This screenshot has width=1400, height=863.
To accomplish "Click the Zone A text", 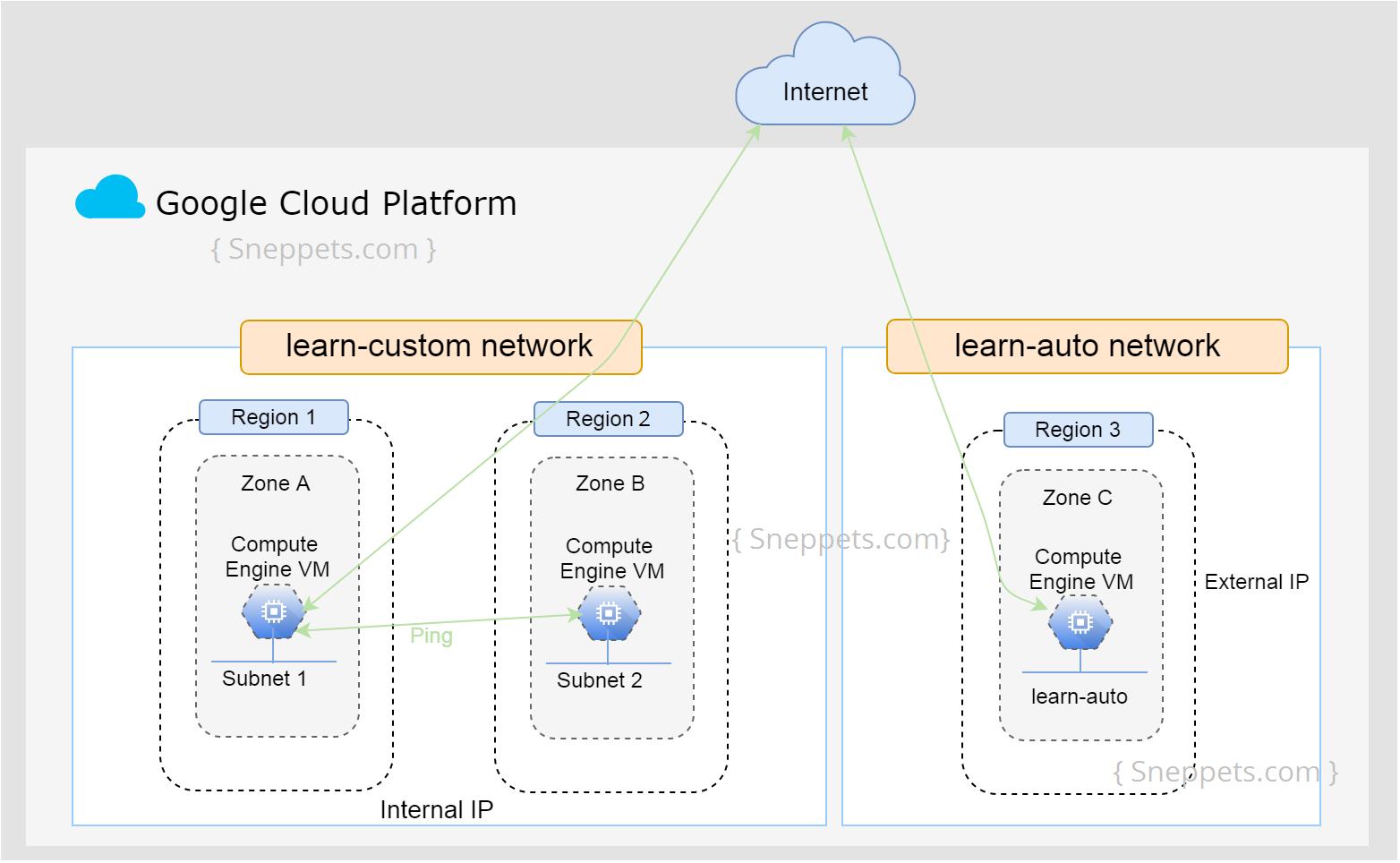I will (x=276, y=483).
